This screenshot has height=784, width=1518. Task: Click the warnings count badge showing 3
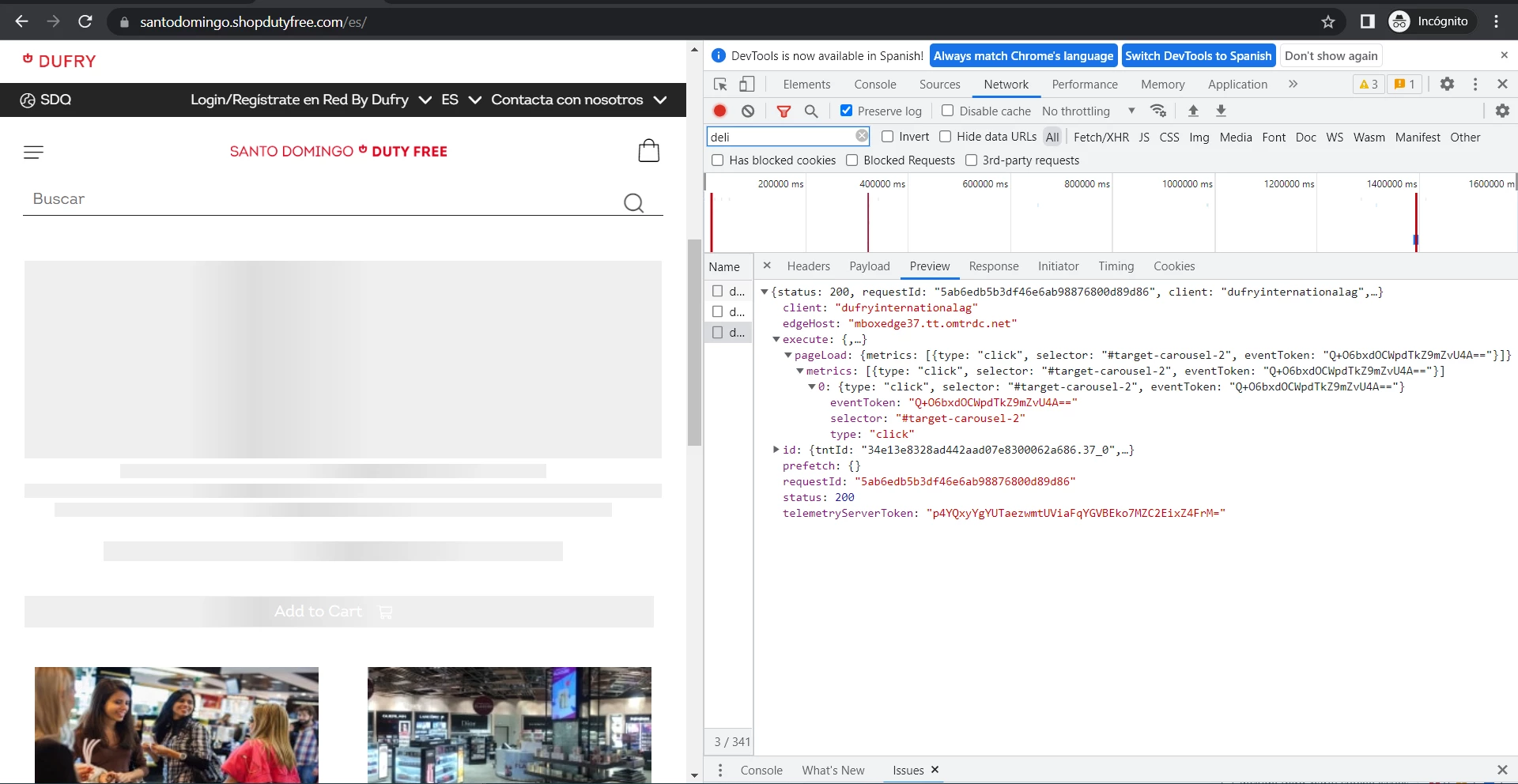tap(1369, 84)
